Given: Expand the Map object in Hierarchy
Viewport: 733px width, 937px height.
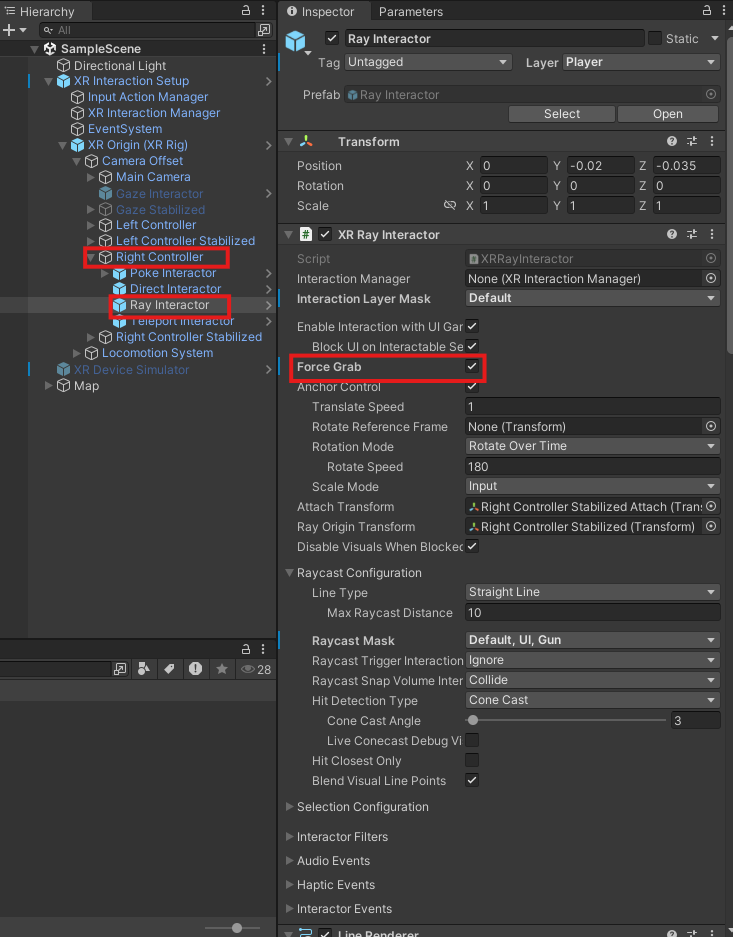Looking at the screenshot, I should click(x=49, y=386).
